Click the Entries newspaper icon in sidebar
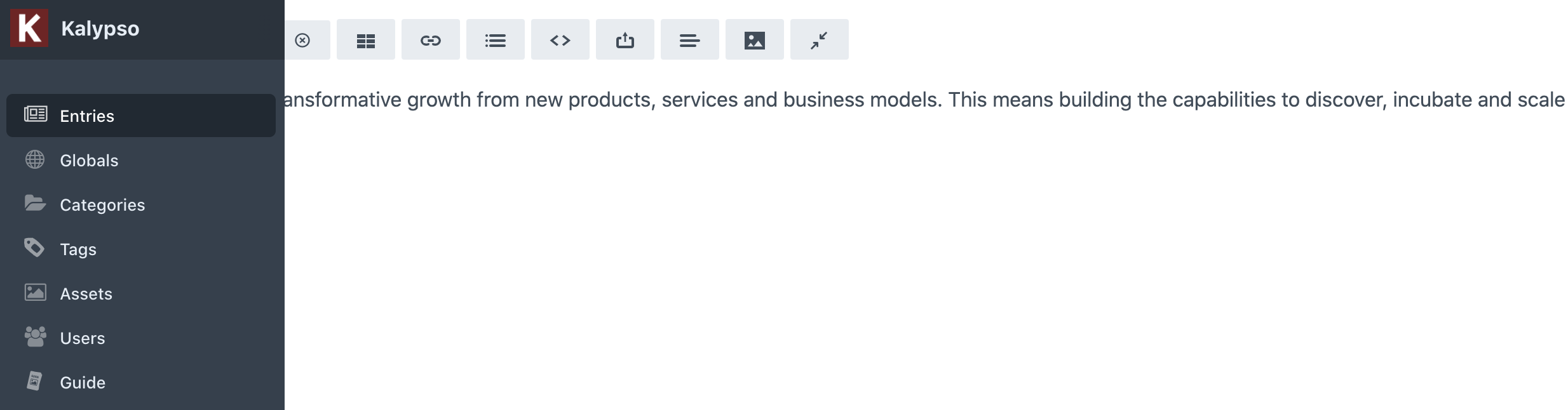This screenshot has height=410, width=1568. (x=35, y=115)
